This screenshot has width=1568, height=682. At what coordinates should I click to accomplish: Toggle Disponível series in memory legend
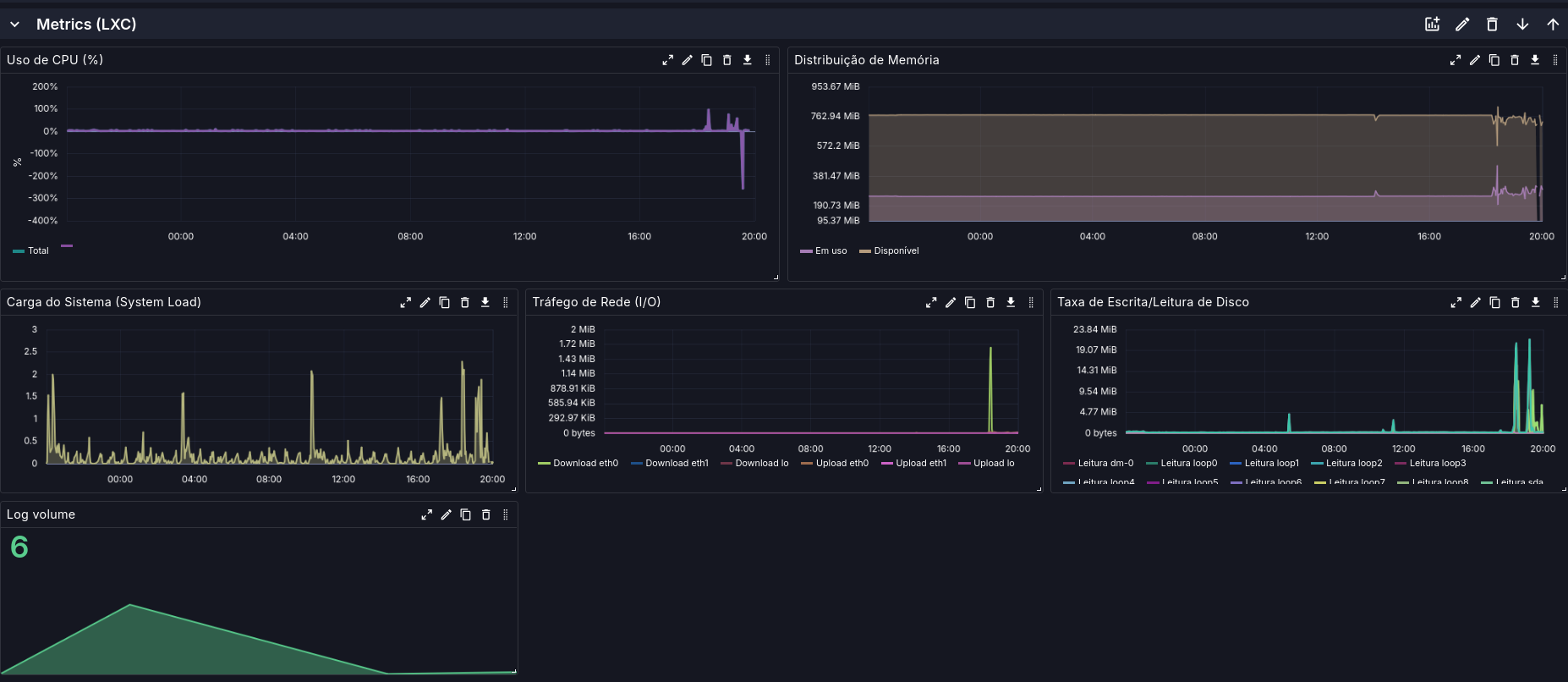click(889, 250)
